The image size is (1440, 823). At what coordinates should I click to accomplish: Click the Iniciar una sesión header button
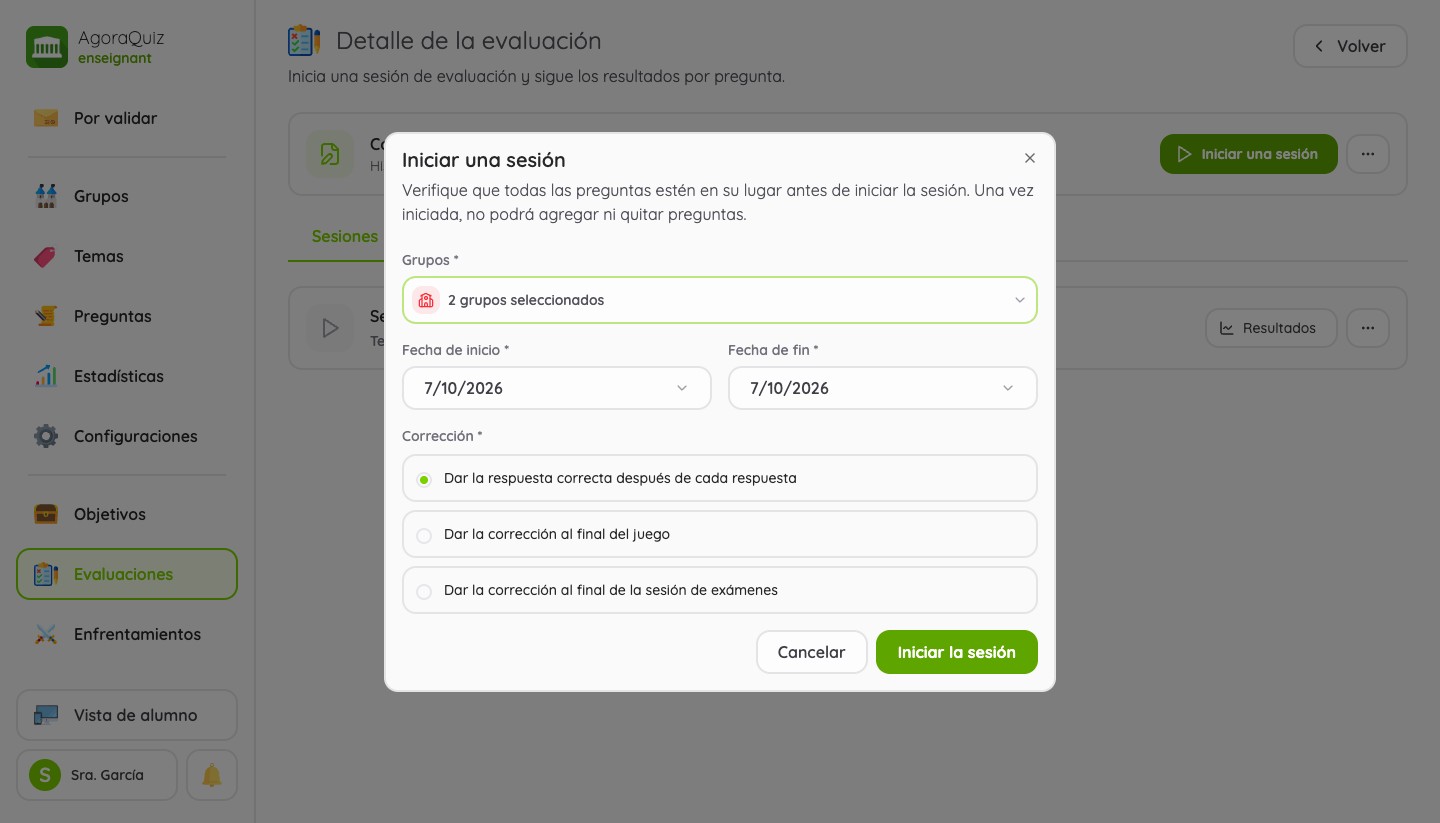(x=1248, y=154)
